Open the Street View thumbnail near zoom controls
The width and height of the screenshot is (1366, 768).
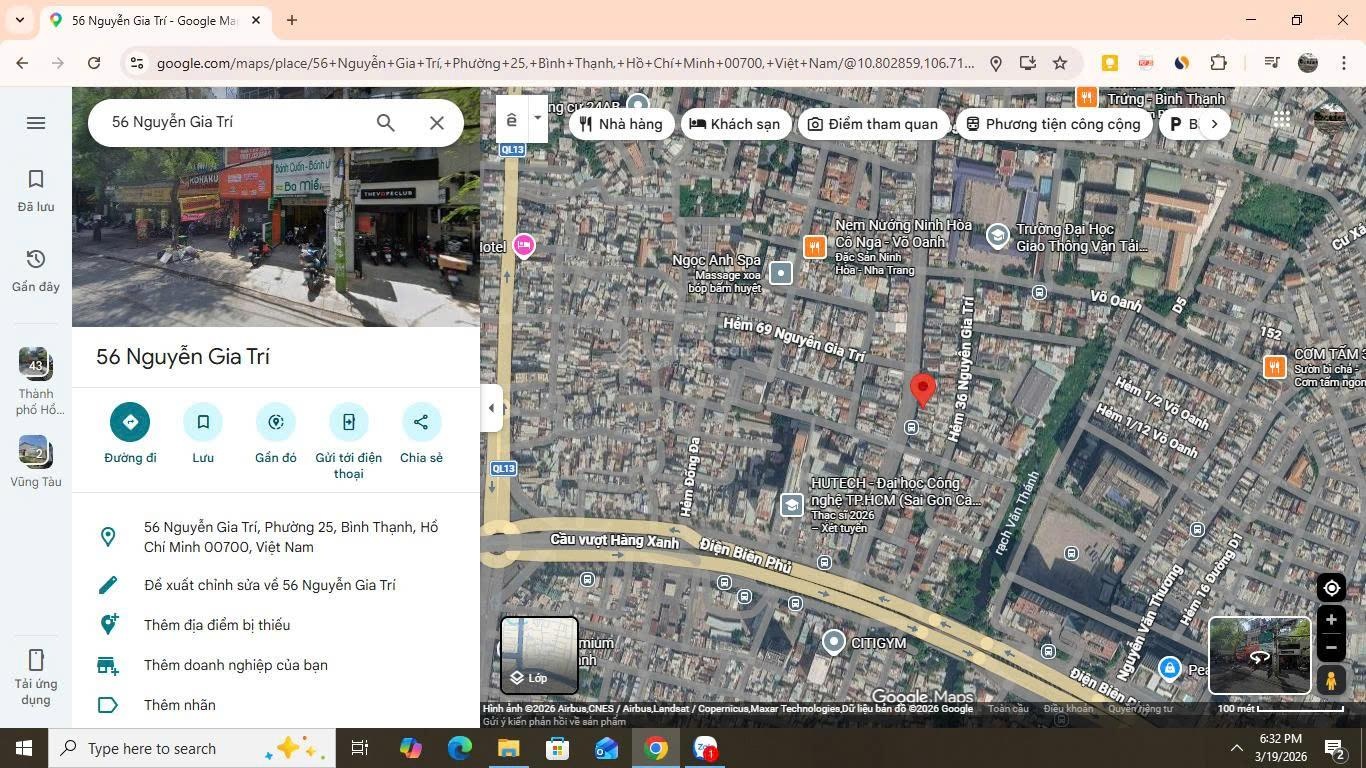(x=1260, y=655)
